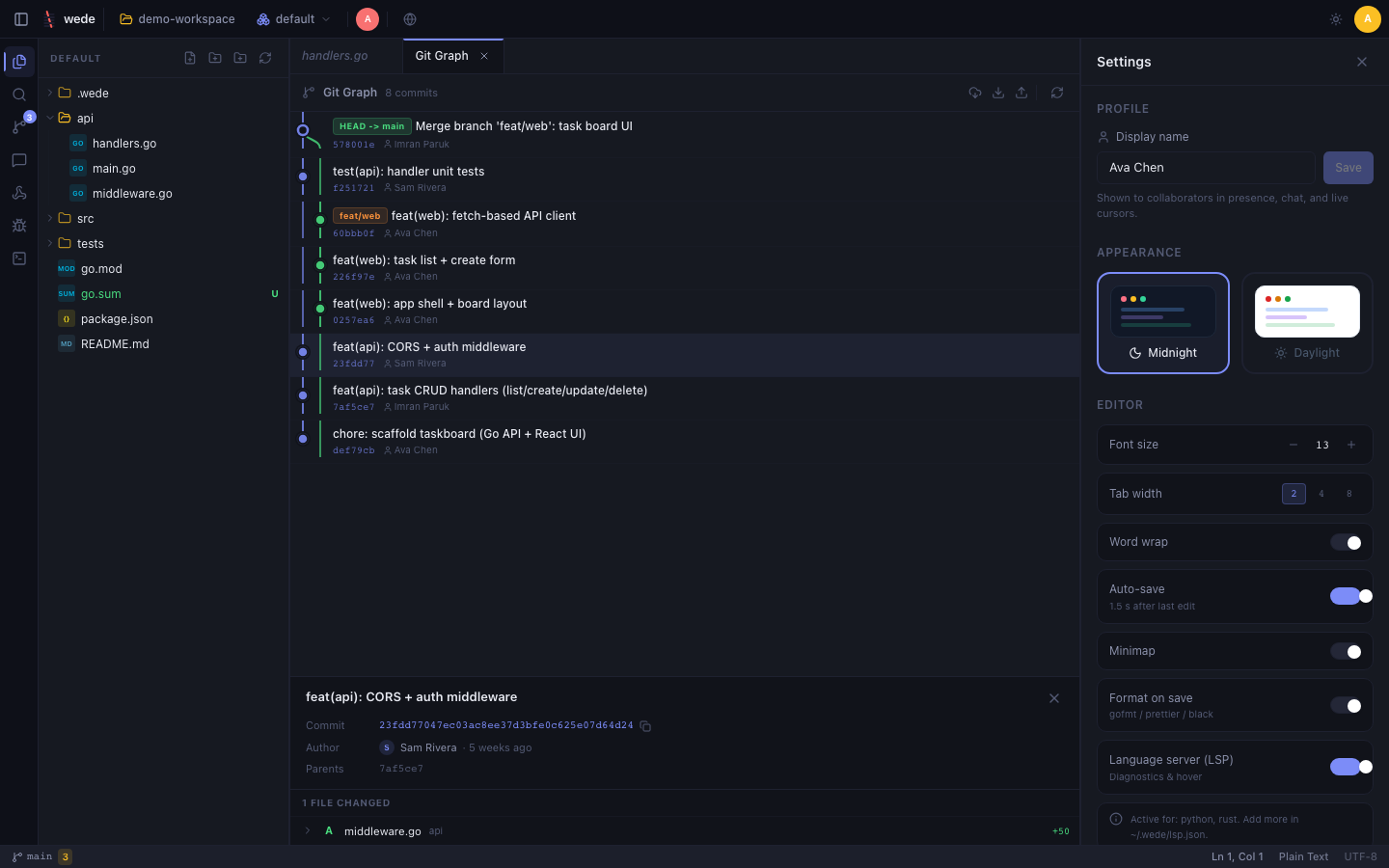Click main branch in status bar

(x=32, y=856)
